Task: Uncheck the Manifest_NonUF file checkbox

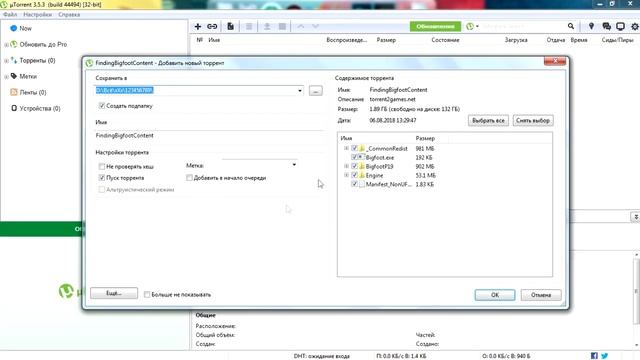Action: point(354,184)
